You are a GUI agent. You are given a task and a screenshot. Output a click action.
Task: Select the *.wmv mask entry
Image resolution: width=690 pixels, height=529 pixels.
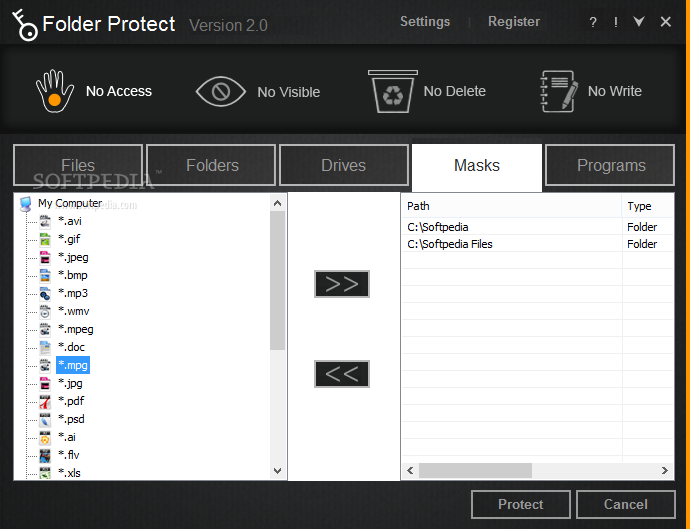click(73, 311)
